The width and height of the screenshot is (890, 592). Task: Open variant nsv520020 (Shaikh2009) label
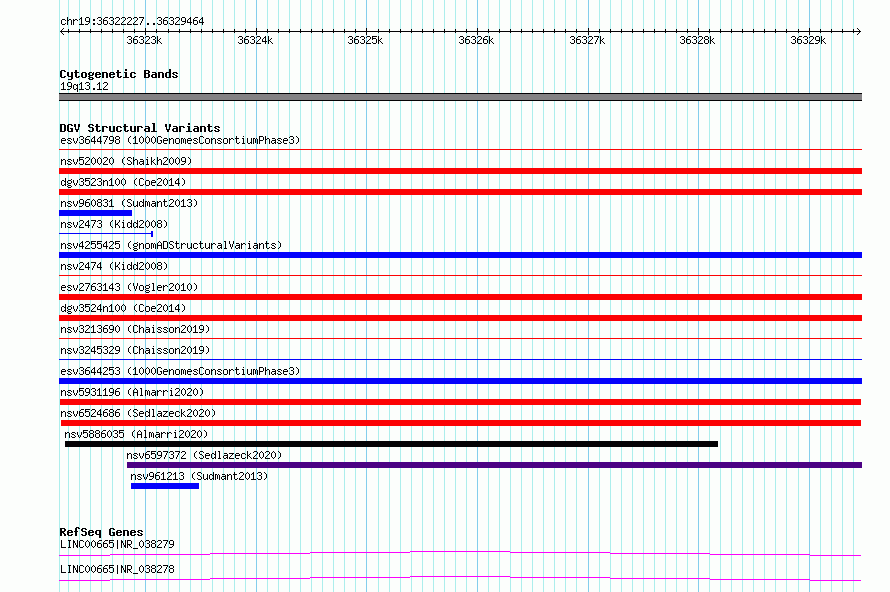point(126,161)
